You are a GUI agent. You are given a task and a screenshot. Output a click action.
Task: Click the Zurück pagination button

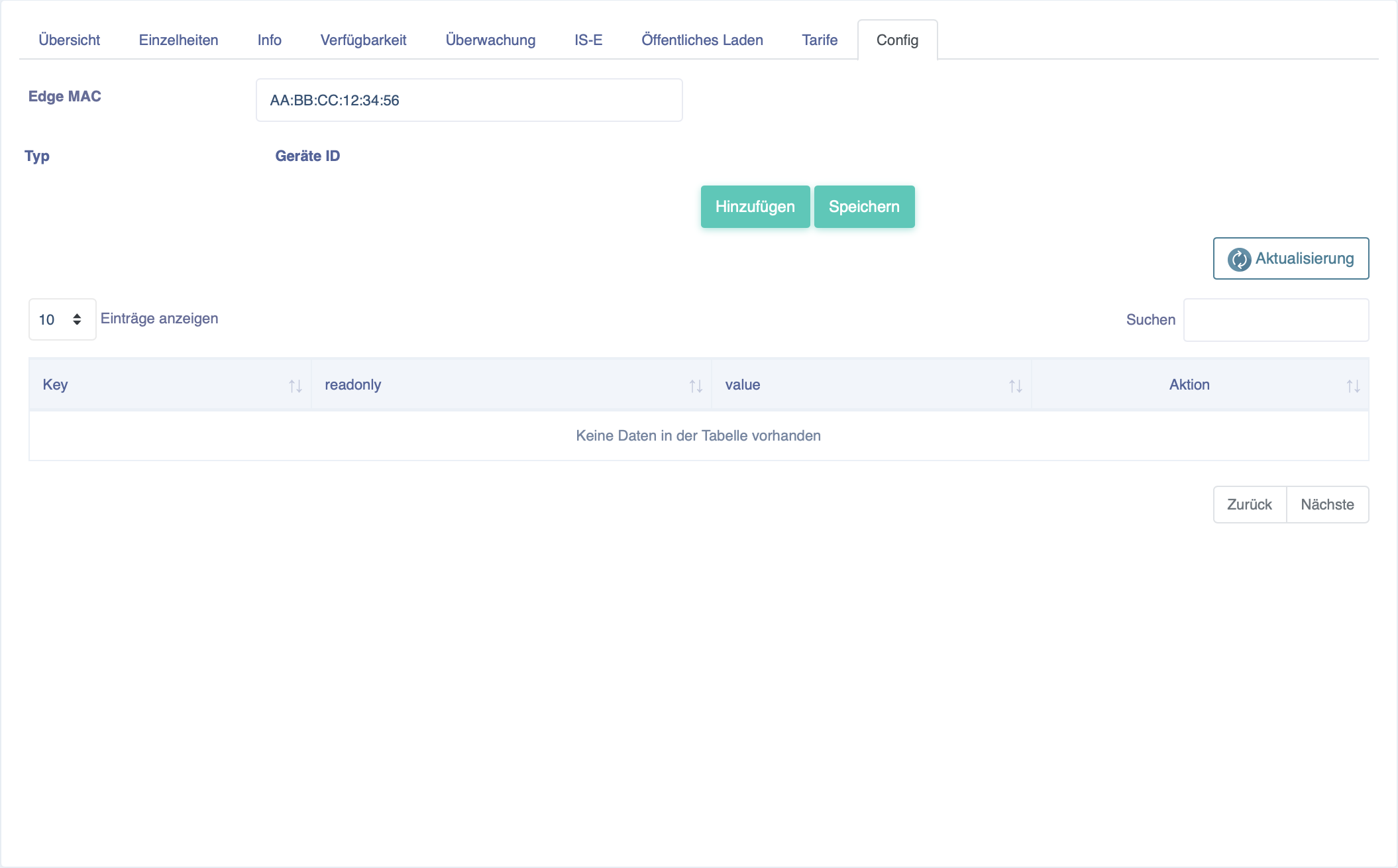[1250, 505]
